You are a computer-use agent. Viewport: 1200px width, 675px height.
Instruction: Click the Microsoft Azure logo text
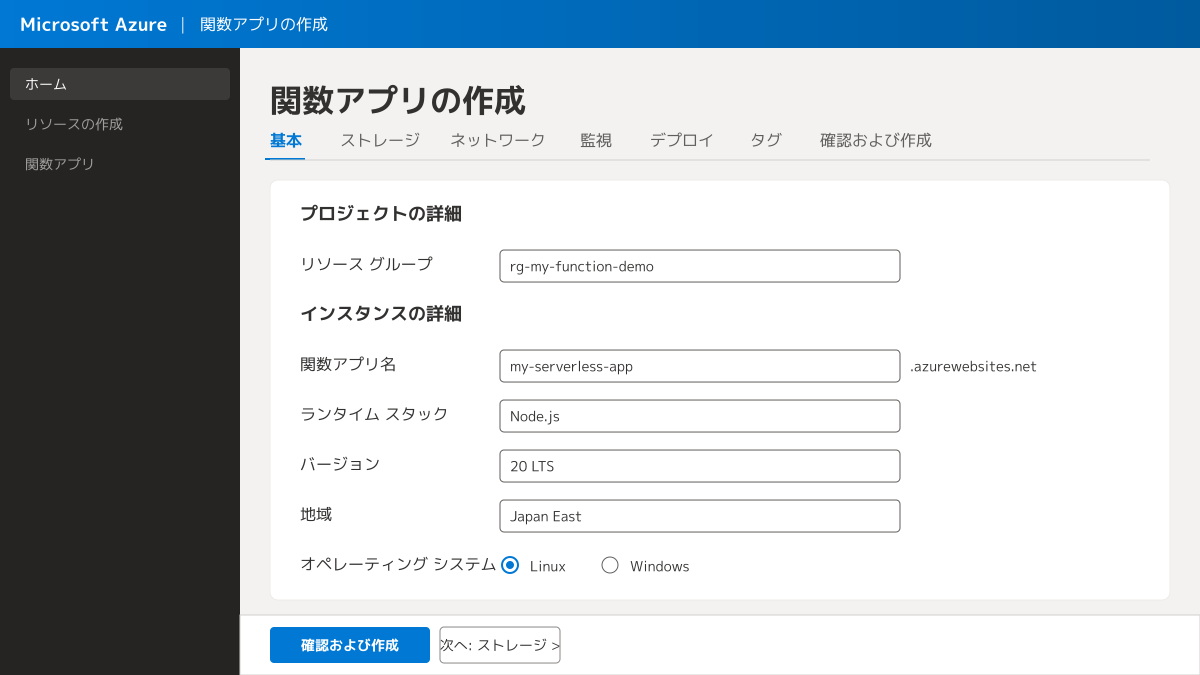coord(93,24)
